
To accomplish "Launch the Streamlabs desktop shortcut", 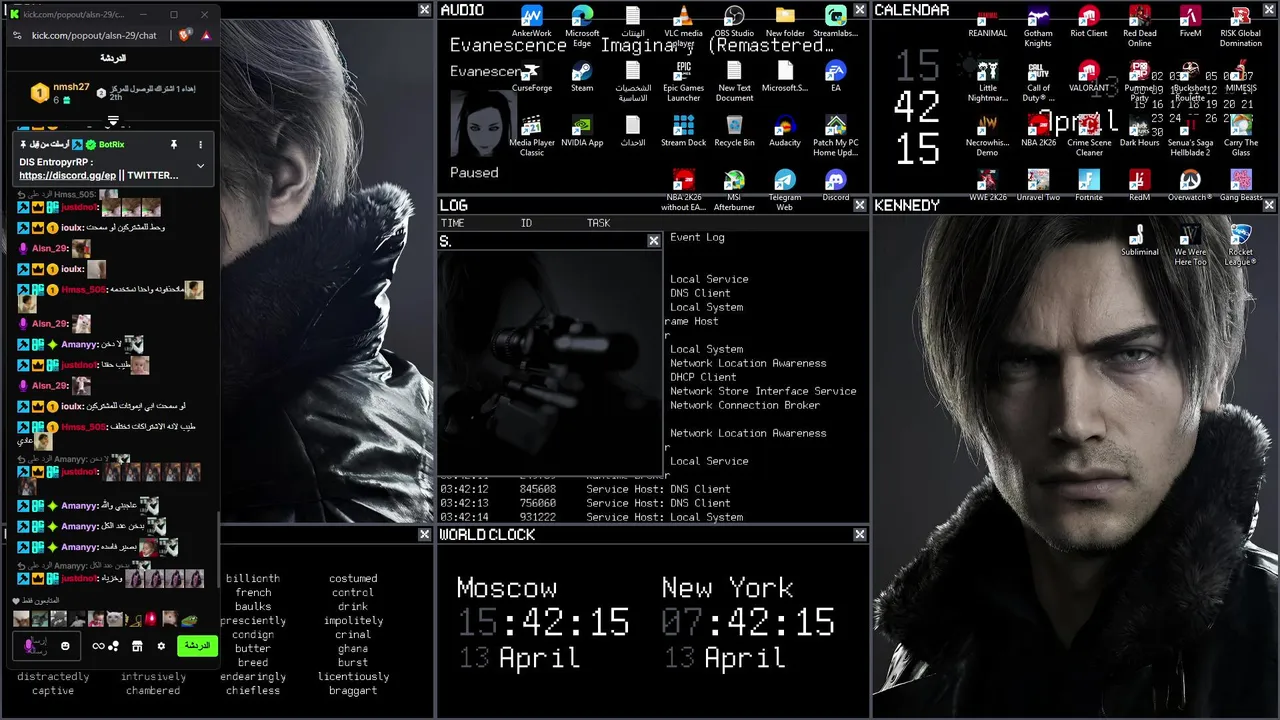I will click(836, 23).
